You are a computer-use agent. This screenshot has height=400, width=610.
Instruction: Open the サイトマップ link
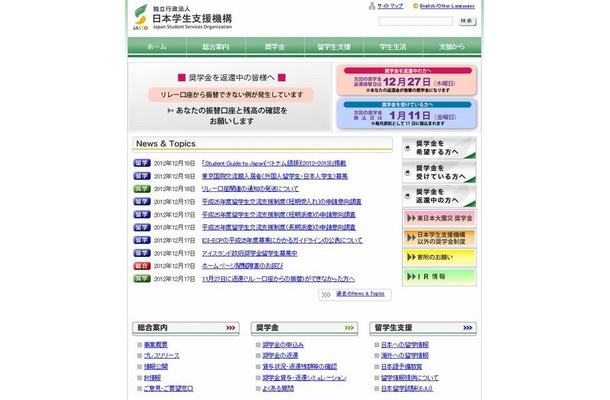tap(390, 6)
